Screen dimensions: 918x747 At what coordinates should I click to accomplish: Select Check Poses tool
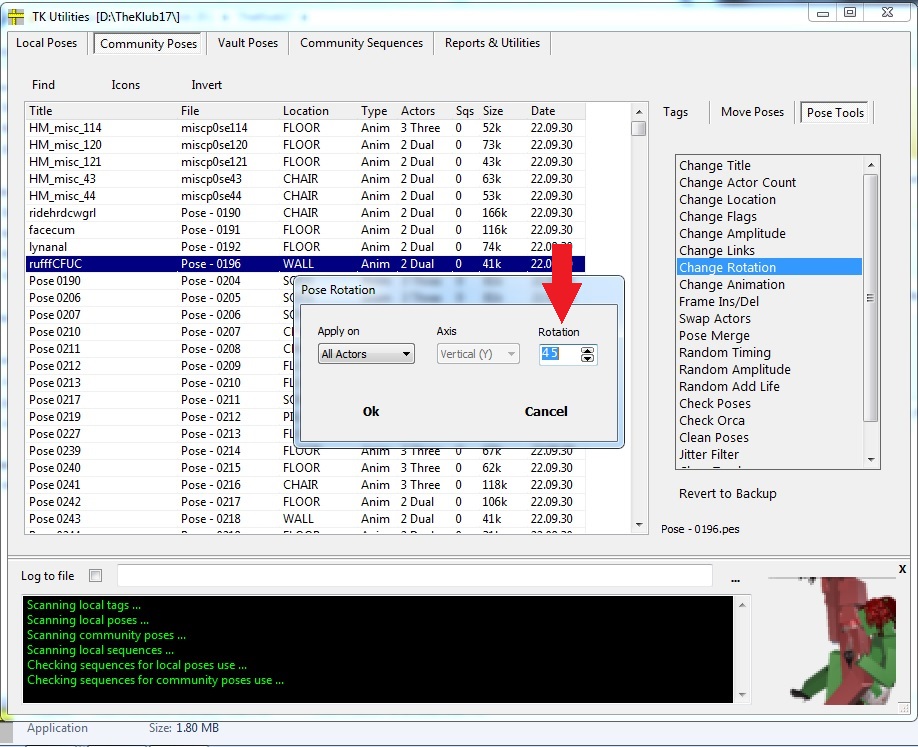tap(714, 403)
